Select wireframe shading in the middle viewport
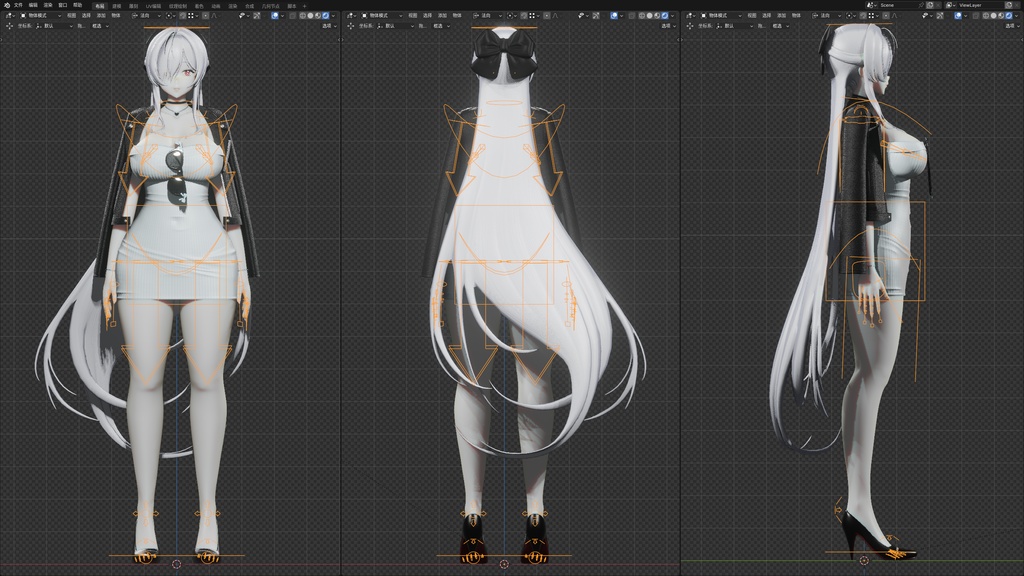 click(x=642, y=16)
